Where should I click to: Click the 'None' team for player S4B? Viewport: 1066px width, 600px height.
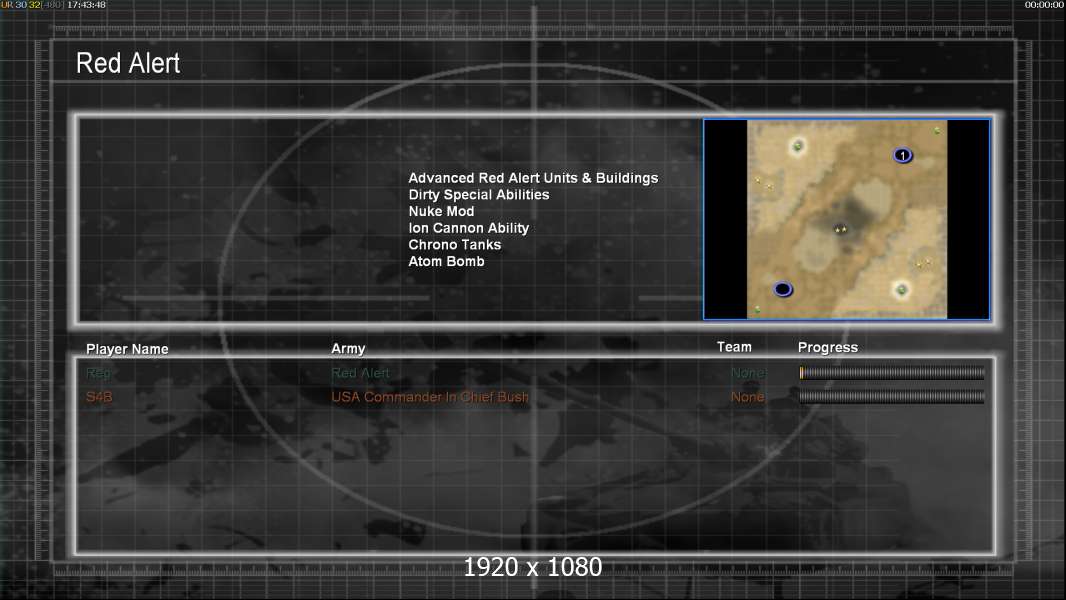click(x=748, y=397)
